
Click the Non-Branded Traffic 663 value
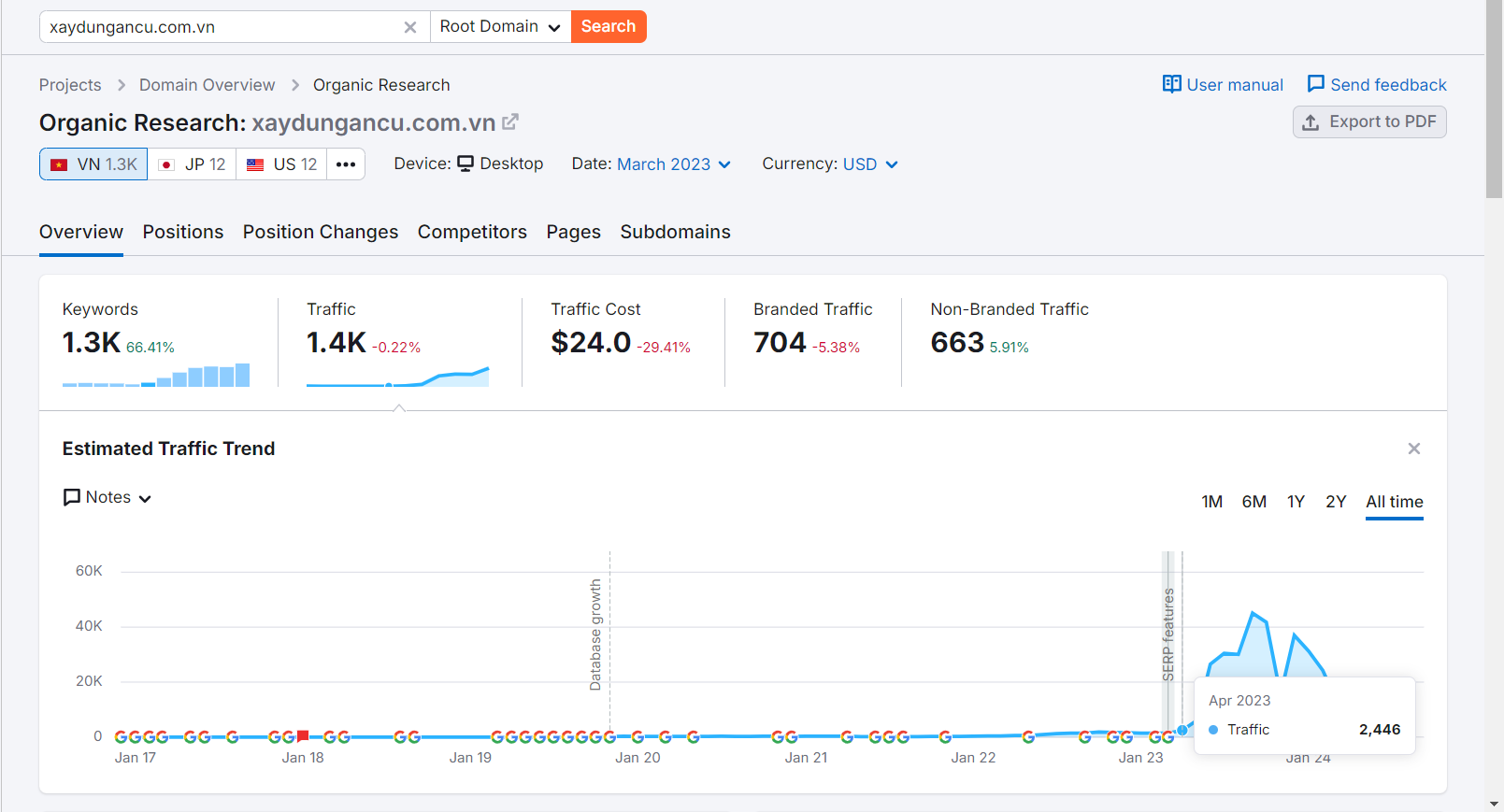point(957,343)
